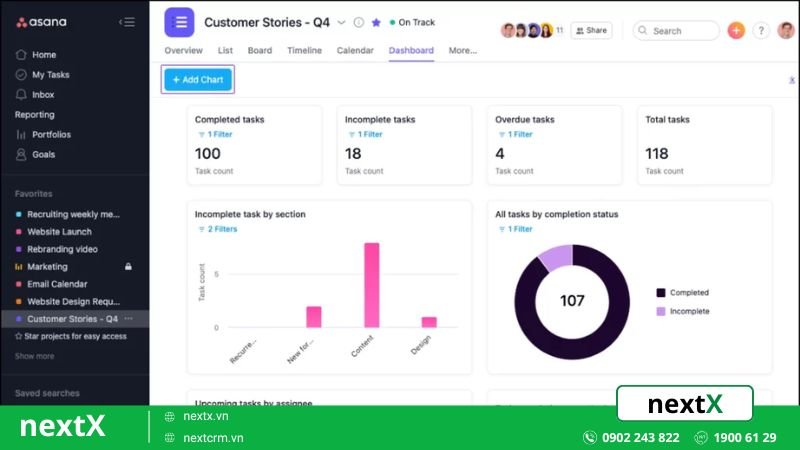Click the lock icon next to Marketing
Screen dimensions: 800x450
click(128, 266)
